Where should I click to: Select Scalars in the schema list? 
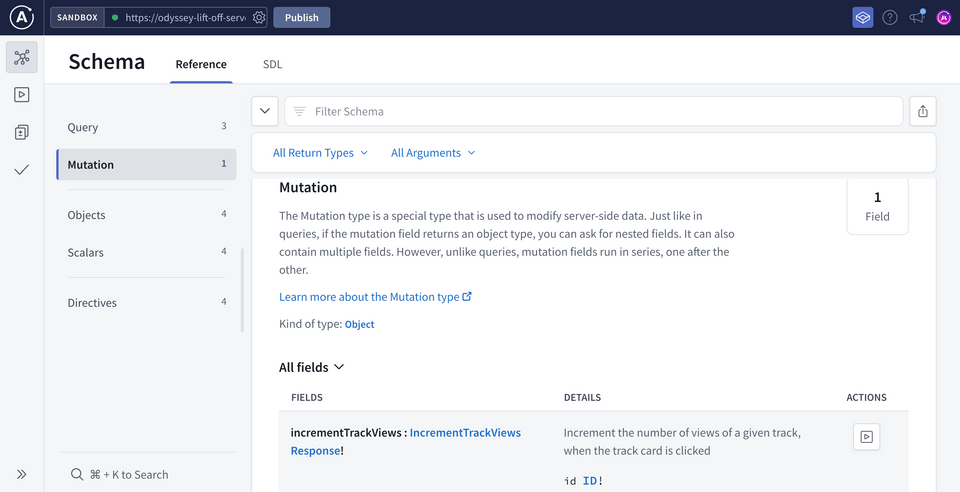[x=146, y=252]
